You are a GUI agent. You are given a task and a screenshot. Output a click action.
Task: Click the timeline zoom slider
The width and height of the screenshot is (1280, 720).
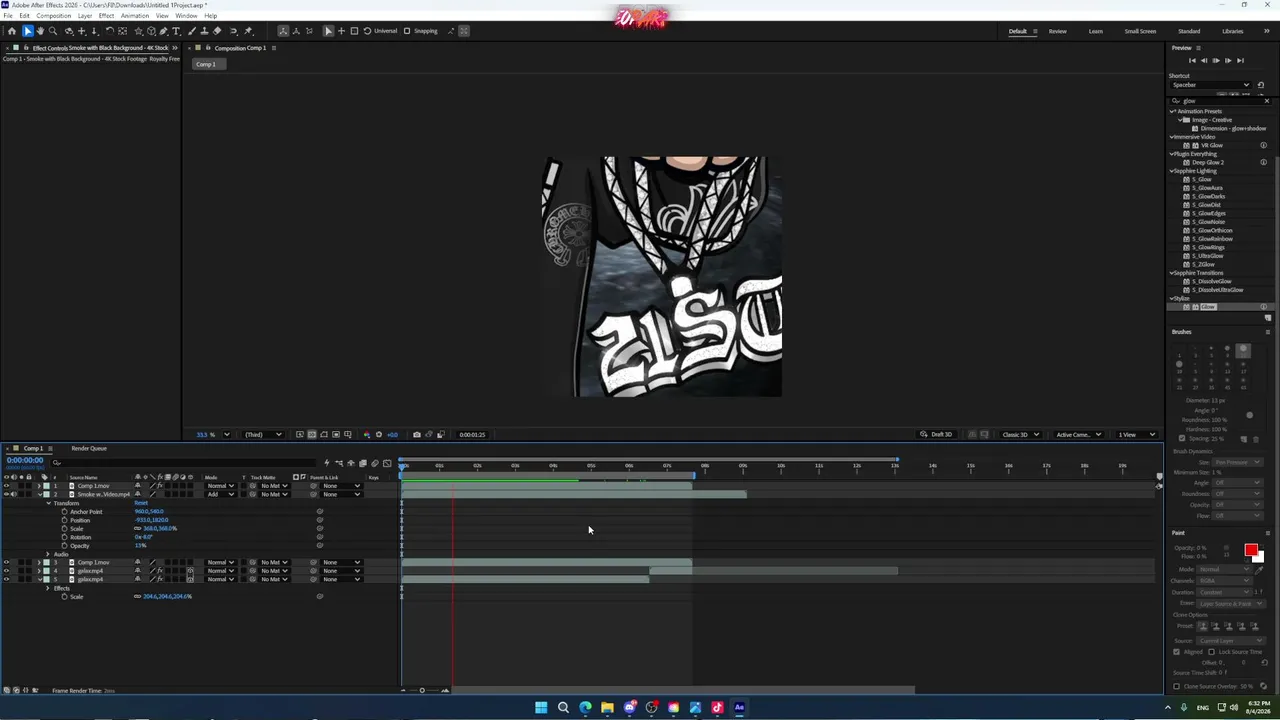coord(424,690)
